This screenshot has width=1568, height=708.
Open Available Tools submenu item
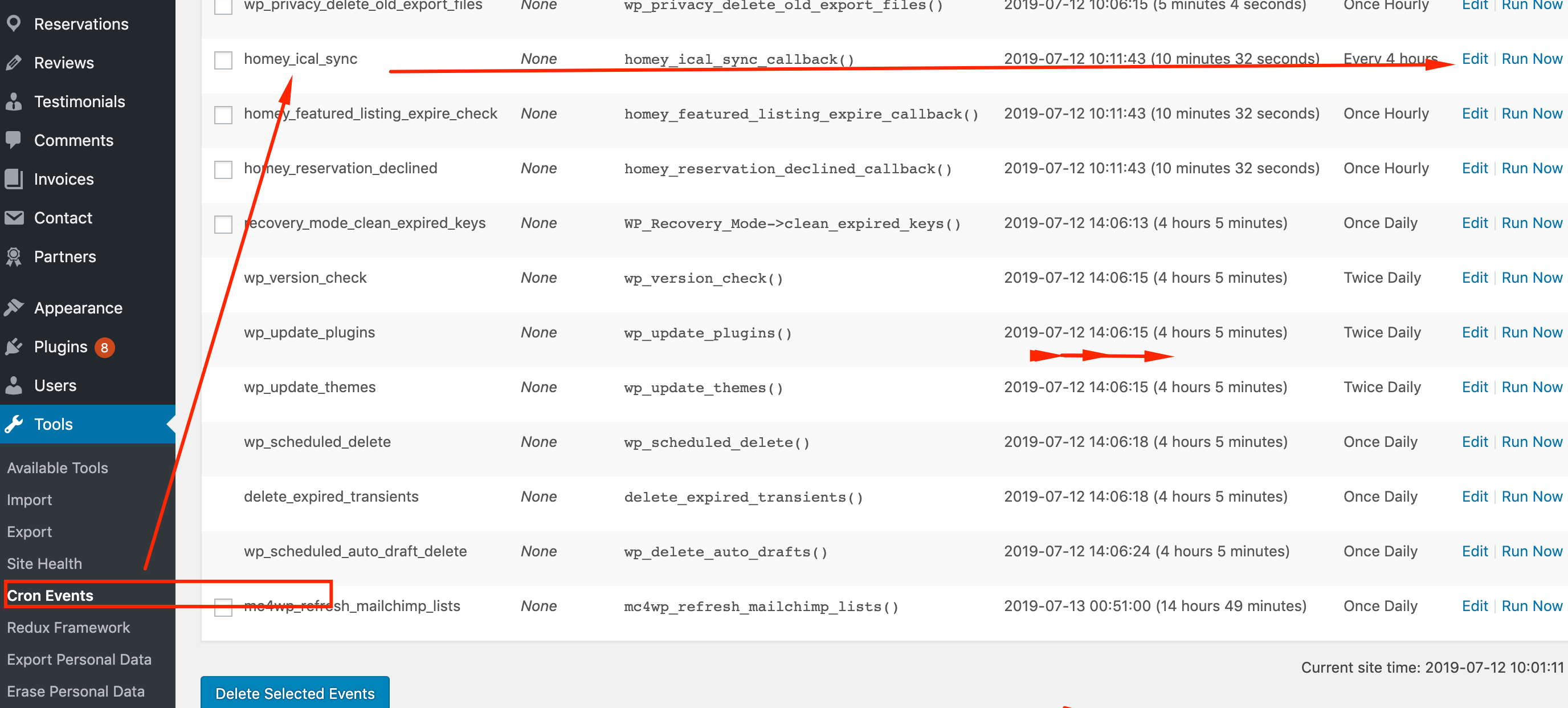pos(57,467)
